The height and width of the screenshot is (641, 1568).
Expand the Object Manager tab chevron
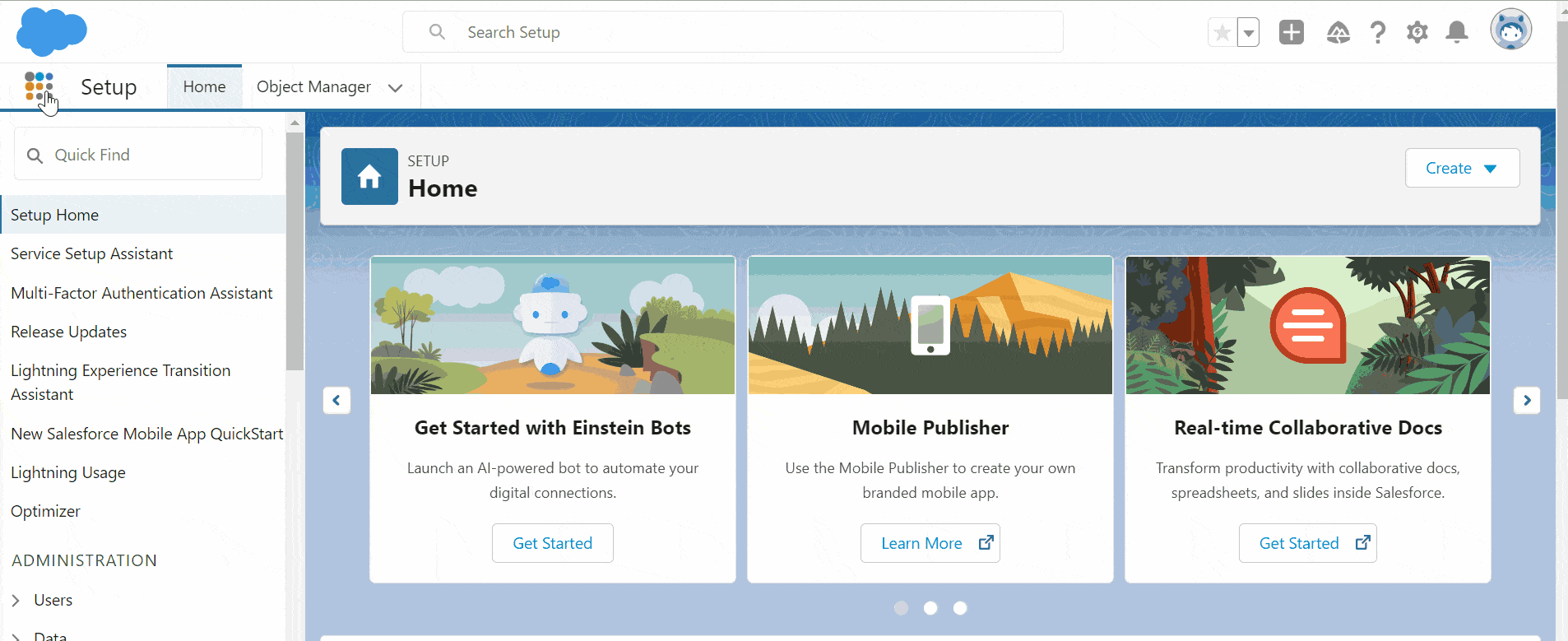click(x=396, y=87)
